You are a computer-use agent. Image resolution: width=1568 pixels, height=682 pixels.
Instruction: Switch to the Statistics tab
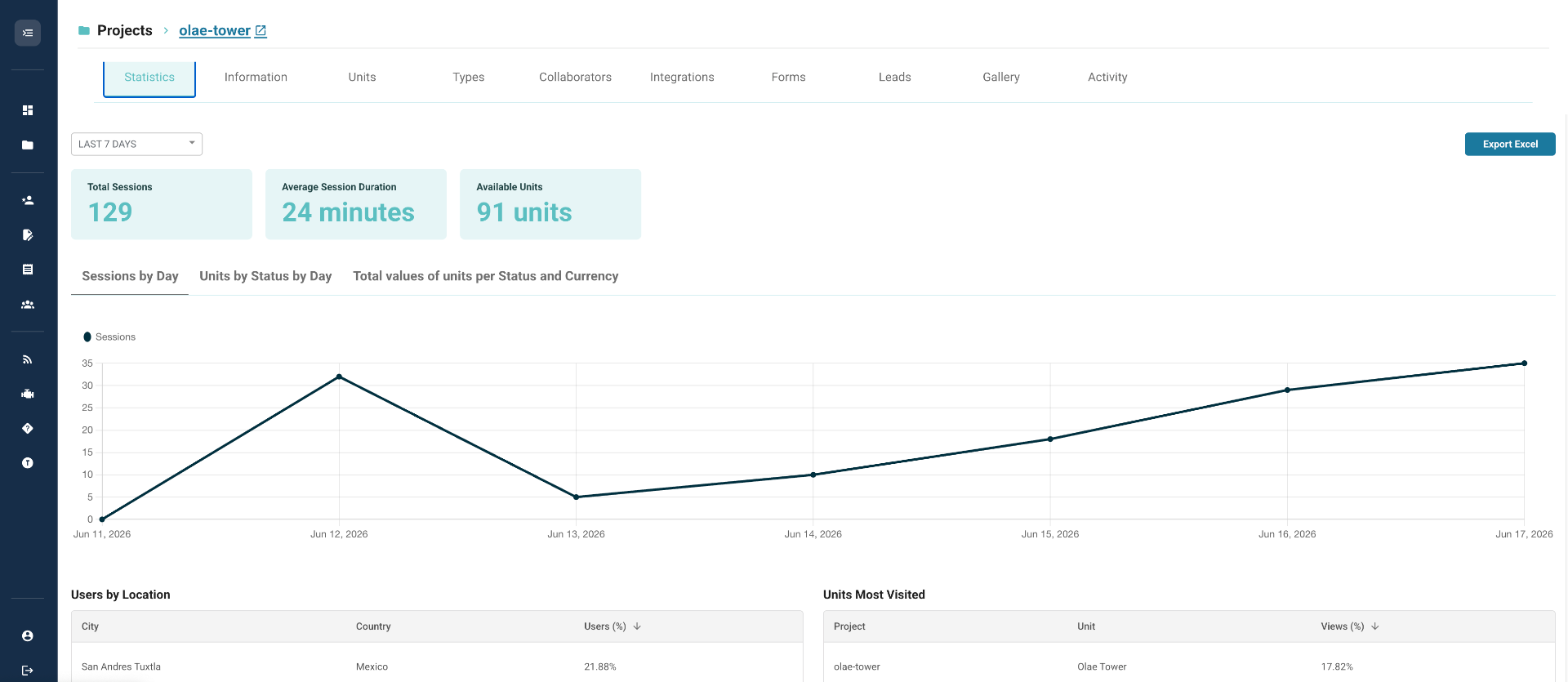click(x=149, y=78)
